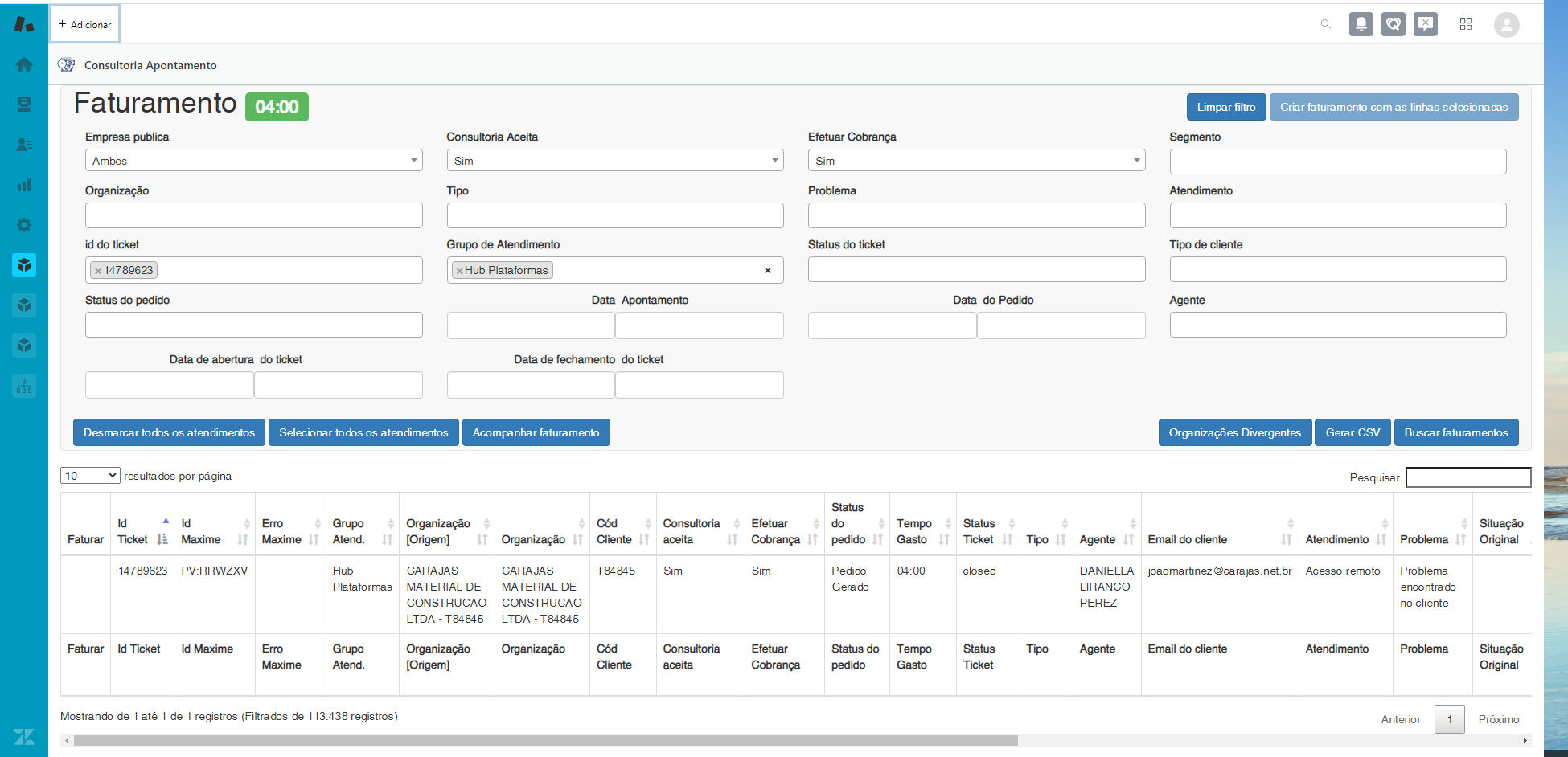Open the Home view in sidebar

24,64
